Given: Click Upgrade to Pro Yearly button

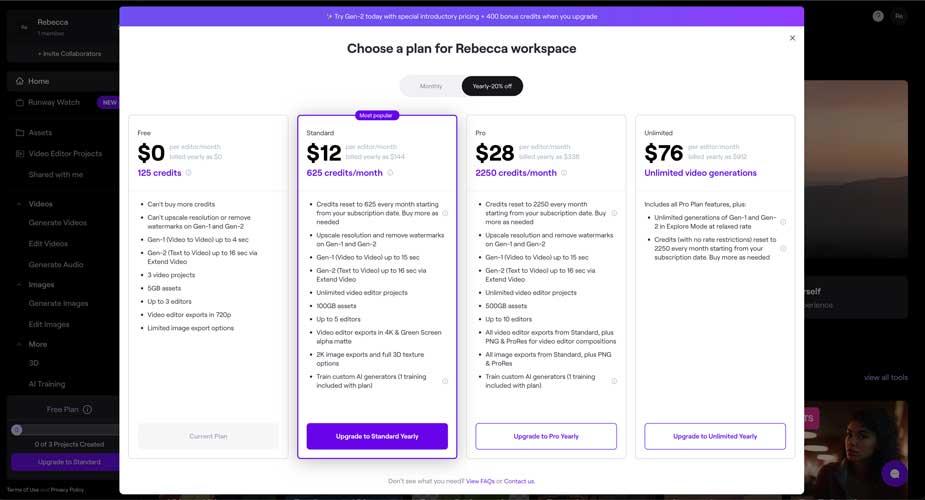Looking at the screenshot, I should click(546, 436).
